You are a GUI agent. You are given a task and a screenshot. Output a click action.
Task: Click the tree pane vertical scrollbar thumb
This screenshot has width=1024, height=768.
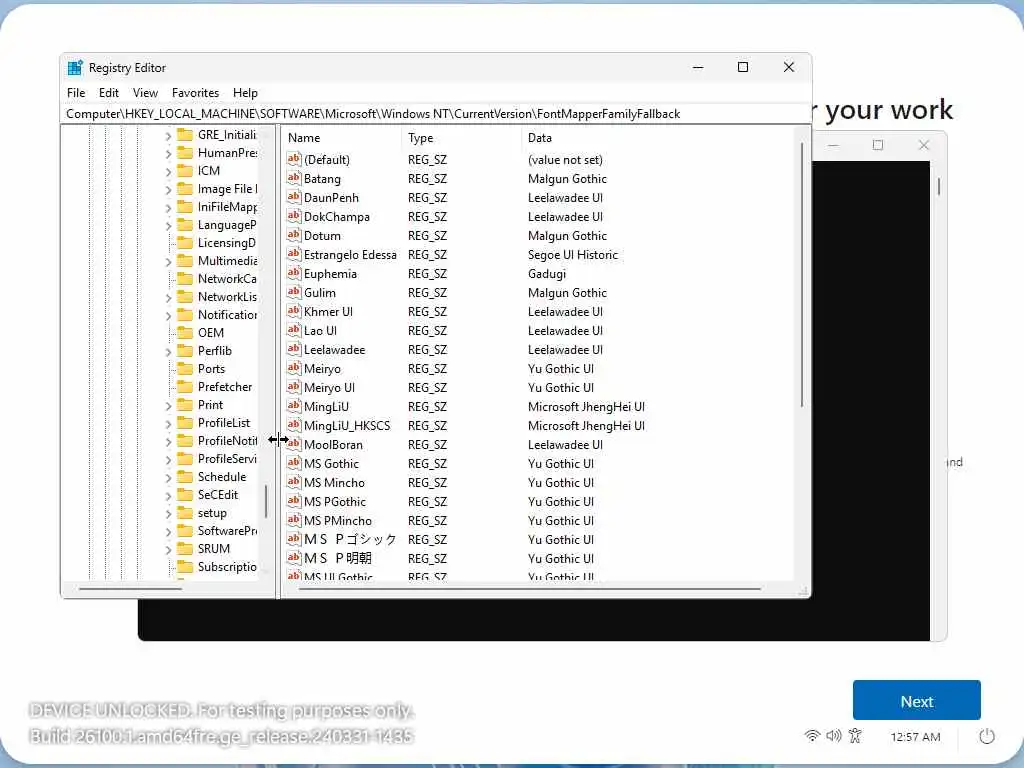pos(266,501)
